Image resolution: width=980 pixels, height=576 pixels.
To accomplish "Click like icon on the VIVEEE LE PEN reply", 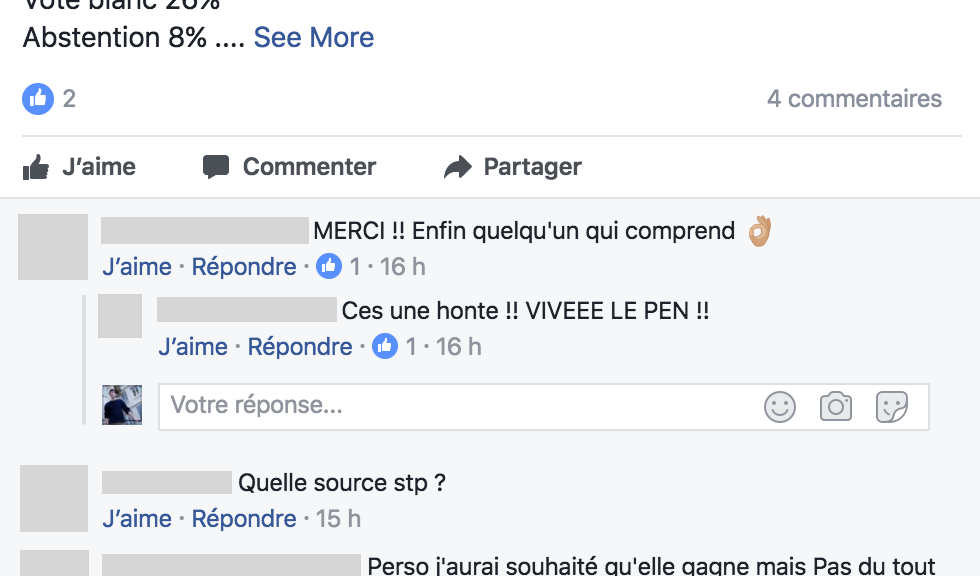I will click(385, 346).
